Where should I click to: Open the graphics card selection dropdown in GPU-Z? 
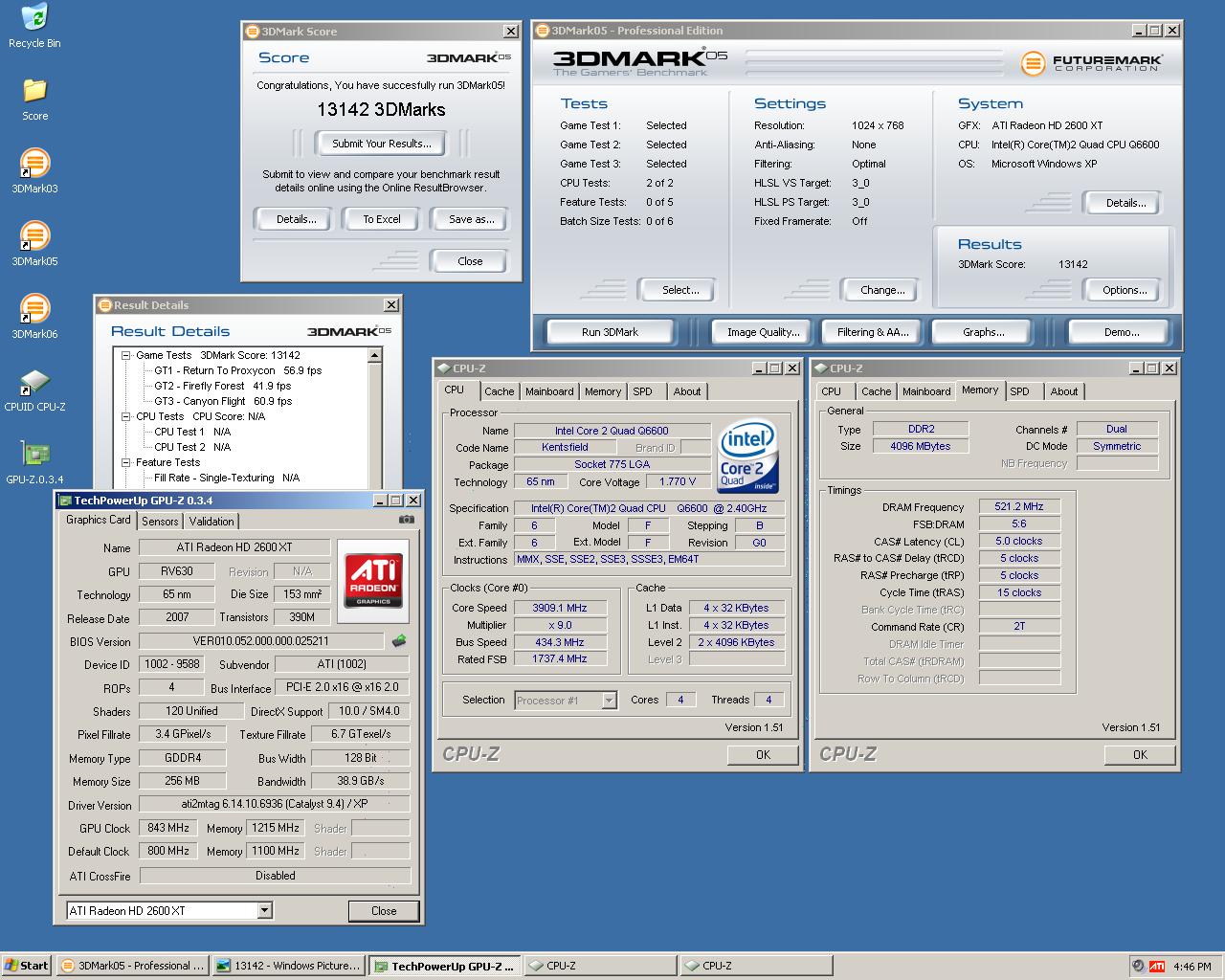pos(264,911)
